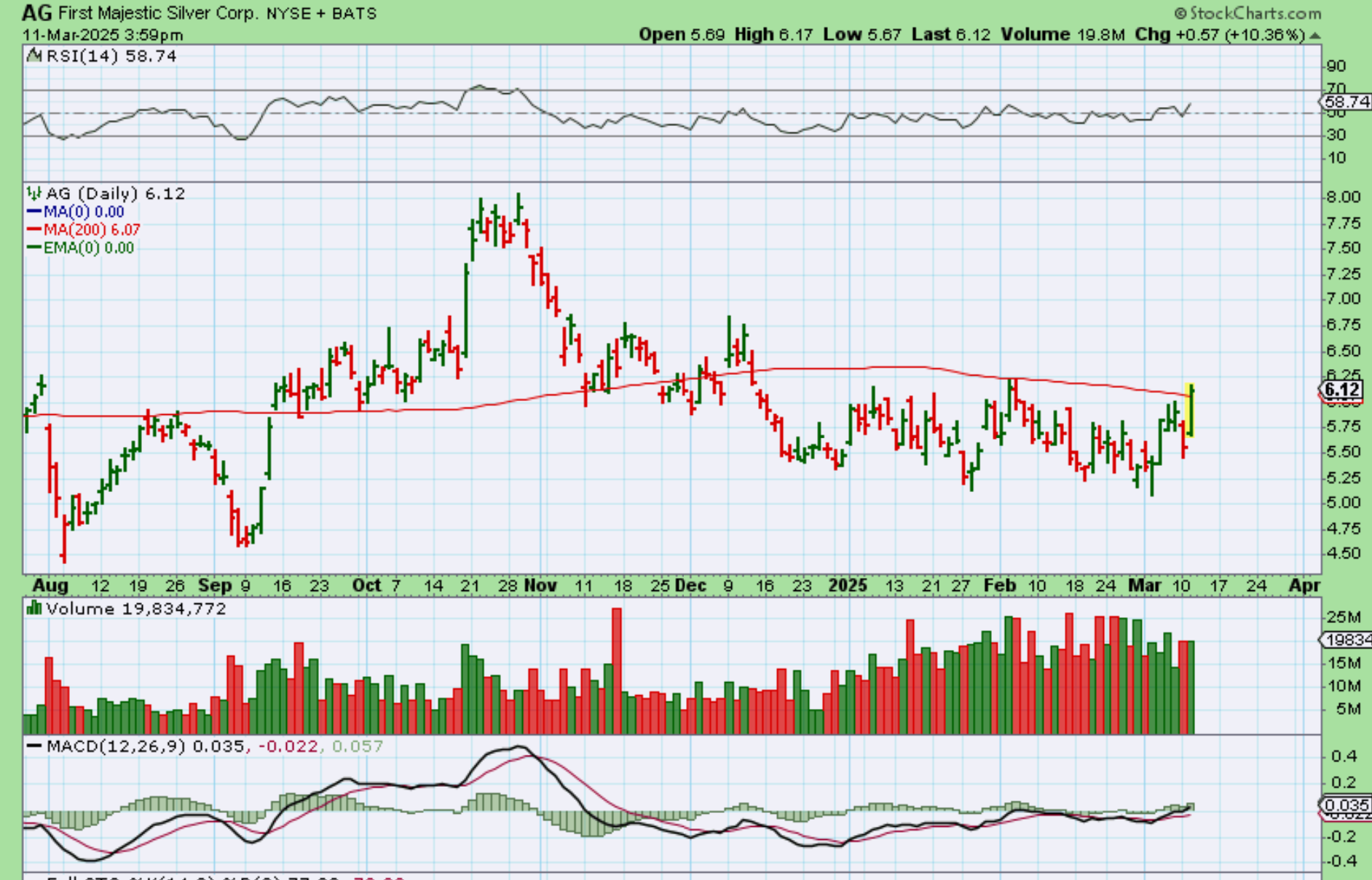Click the Open 5.69 quote value

682,34
